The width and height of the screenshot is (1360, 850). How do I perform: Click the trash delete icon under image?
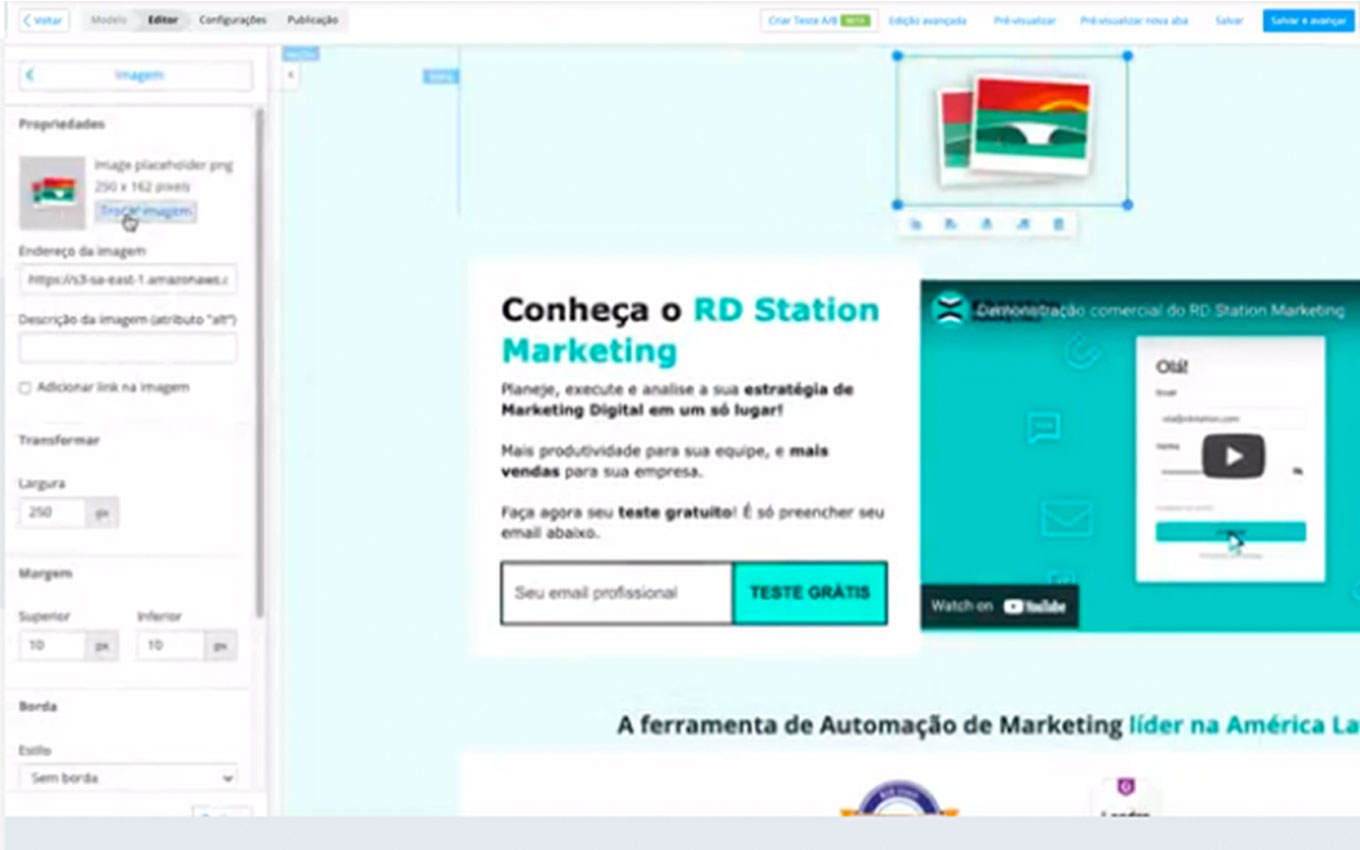coord(1058,225)
